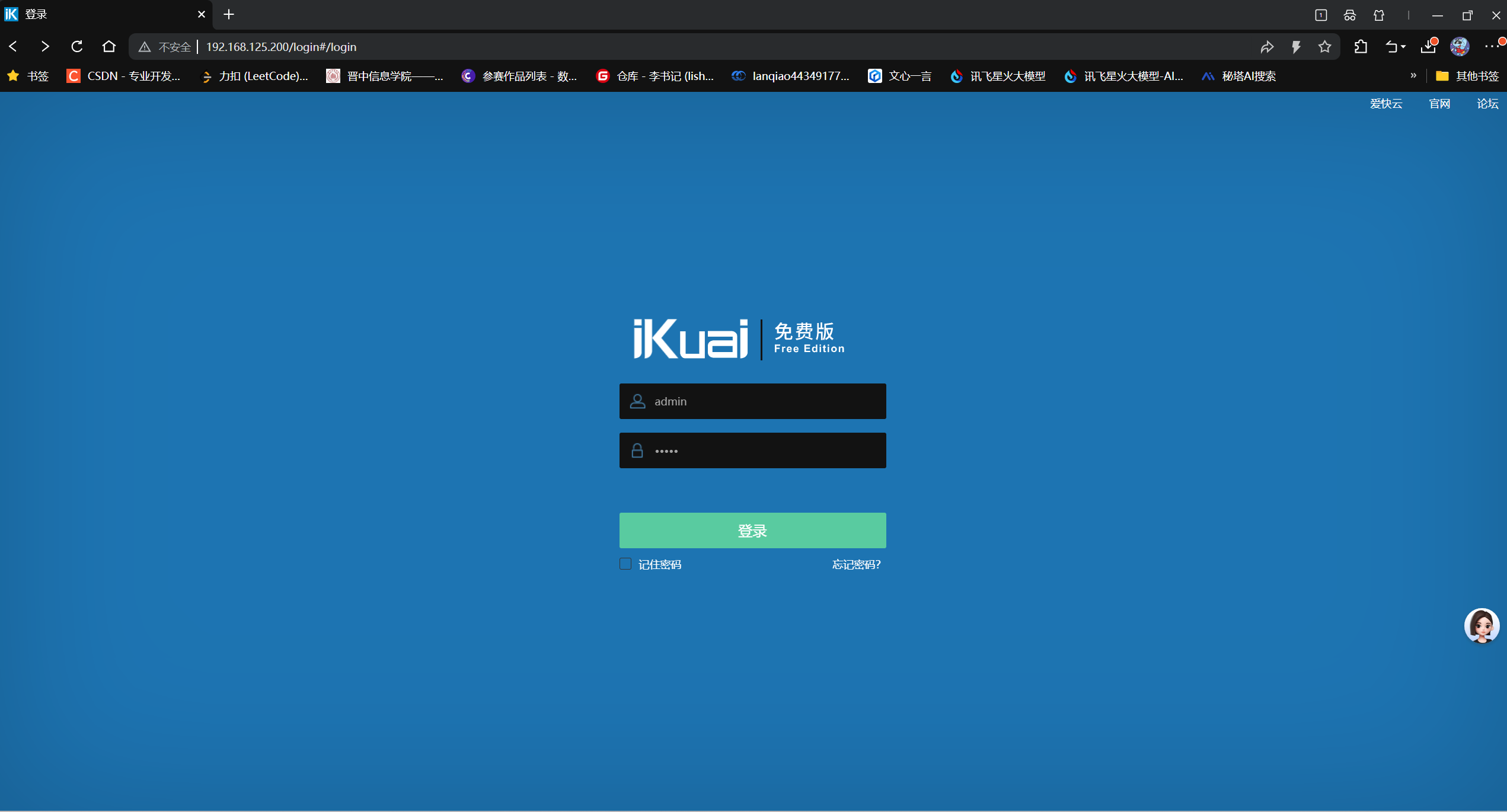Open the 参赛作品列表 bookmark

(x=519, y=76)
